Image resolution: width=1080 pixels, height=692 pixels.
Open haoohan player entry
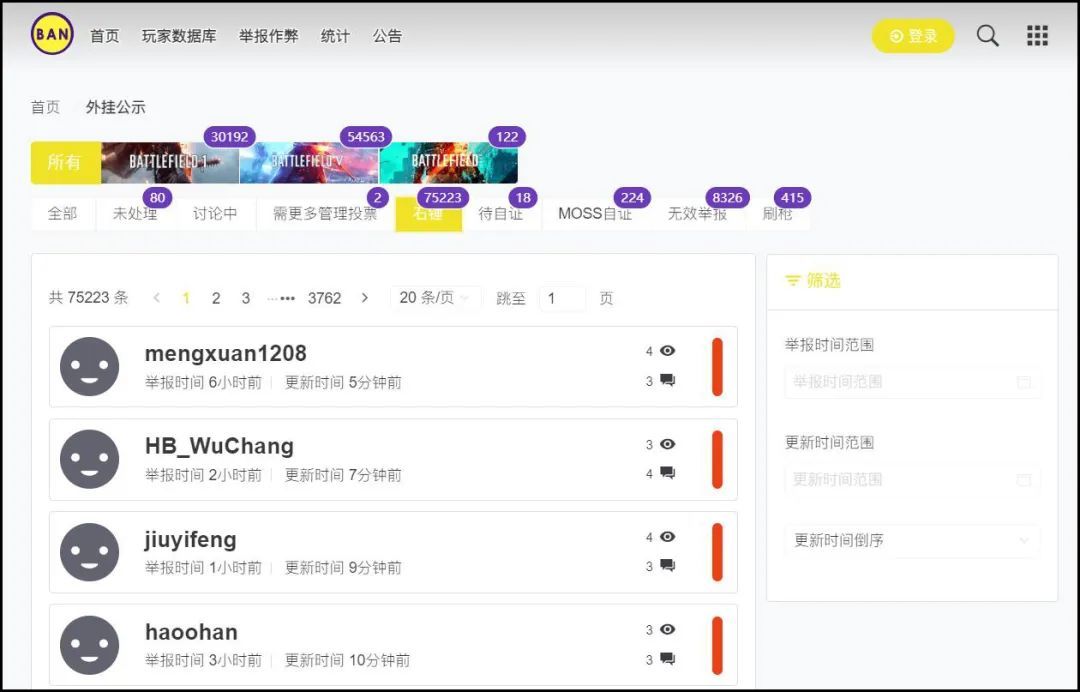[393, 645]
